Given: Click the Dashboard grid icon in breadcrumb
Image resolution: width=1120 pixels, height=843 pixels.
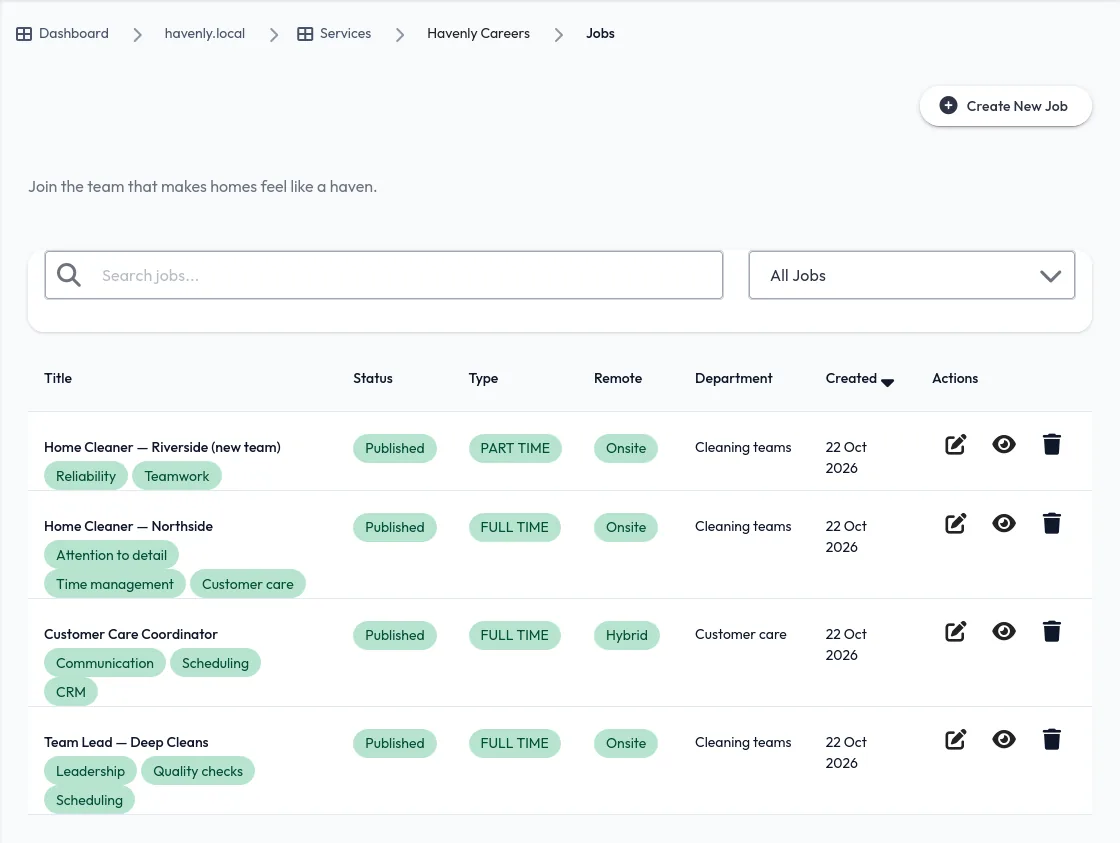Looking at the screenshot, I should click(x=24, y=34).
